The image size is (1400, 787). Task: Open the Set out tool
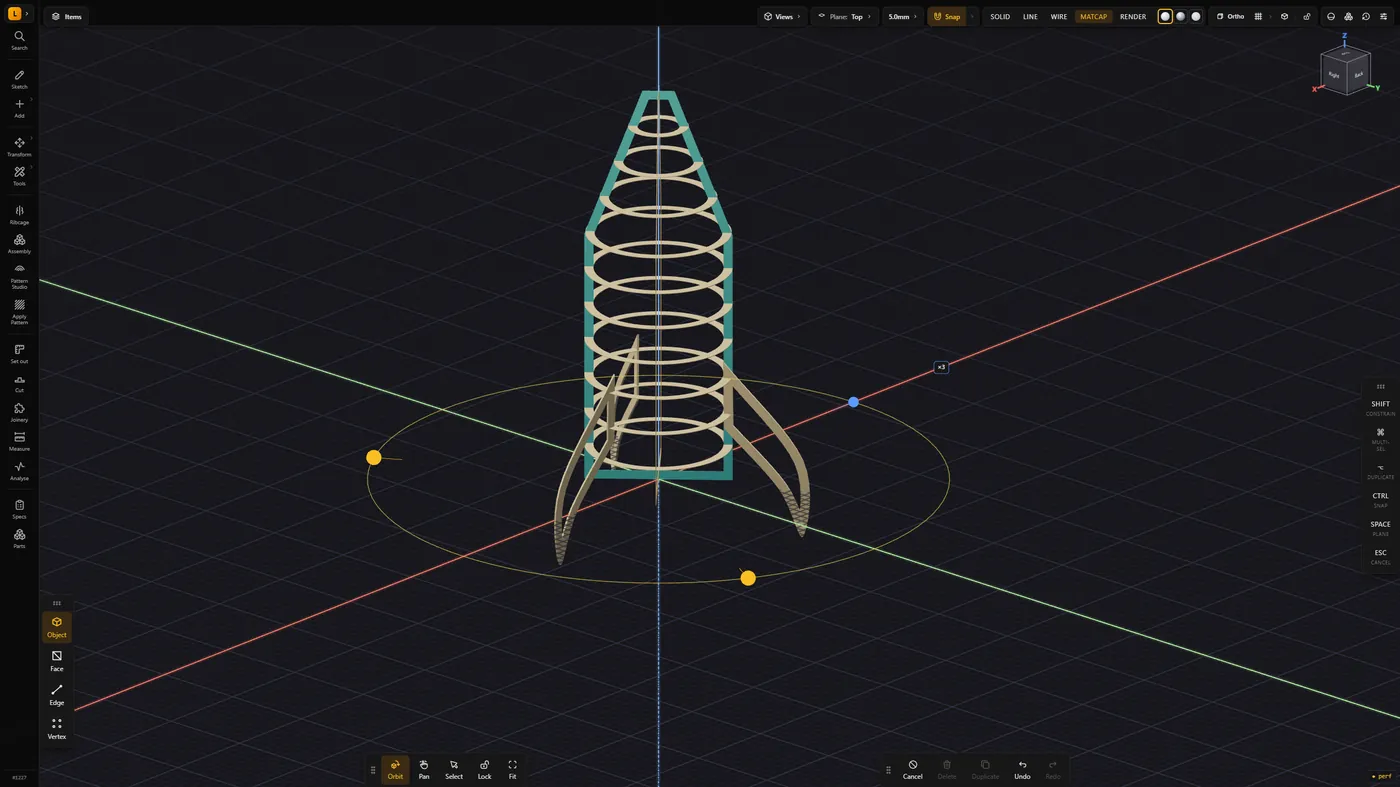(19, 353)
